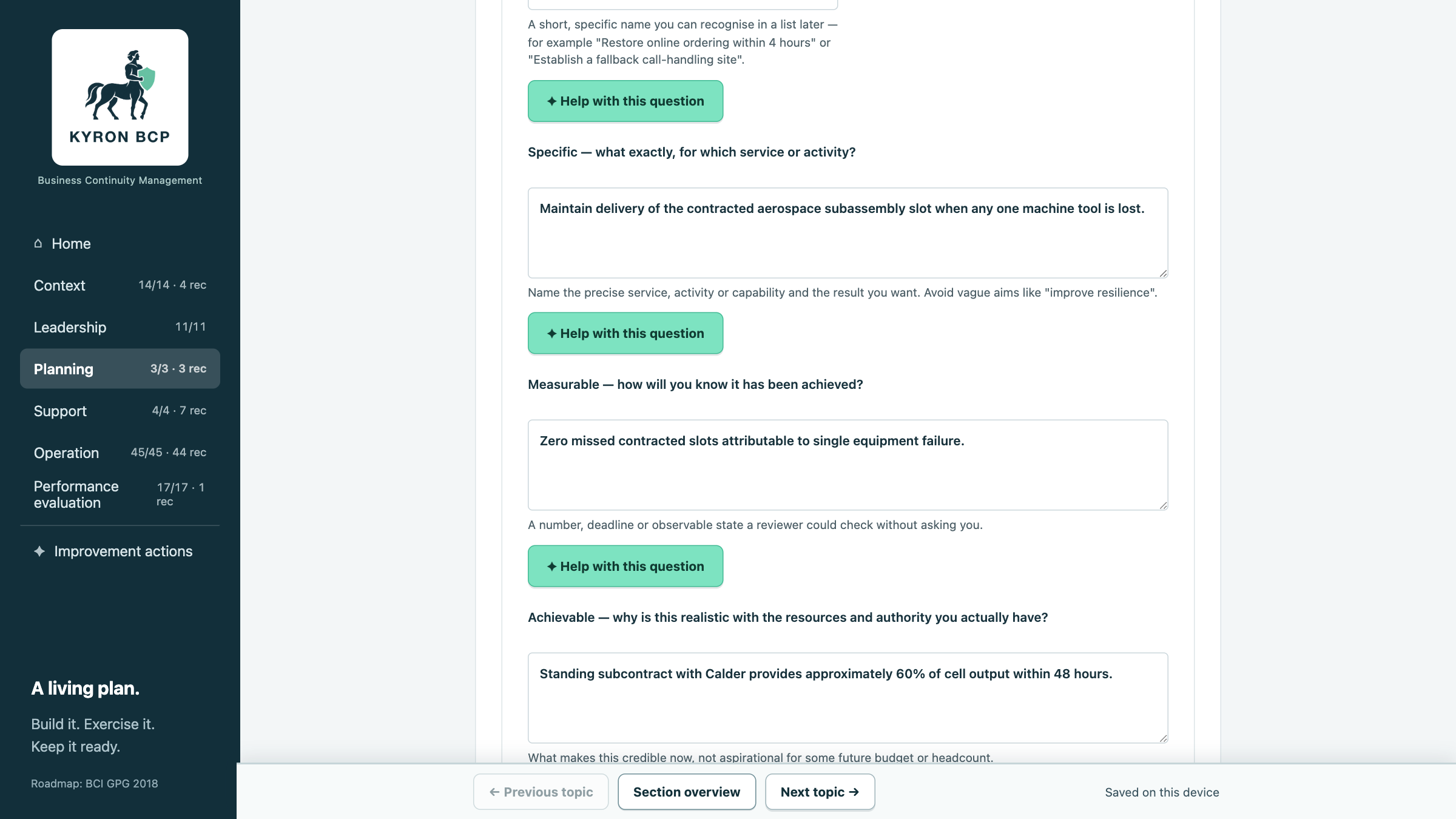Click the sparkle icon beside Improvement actions
The width and height of the screenshot is (1456, 819).
click(x=39, y=551)
